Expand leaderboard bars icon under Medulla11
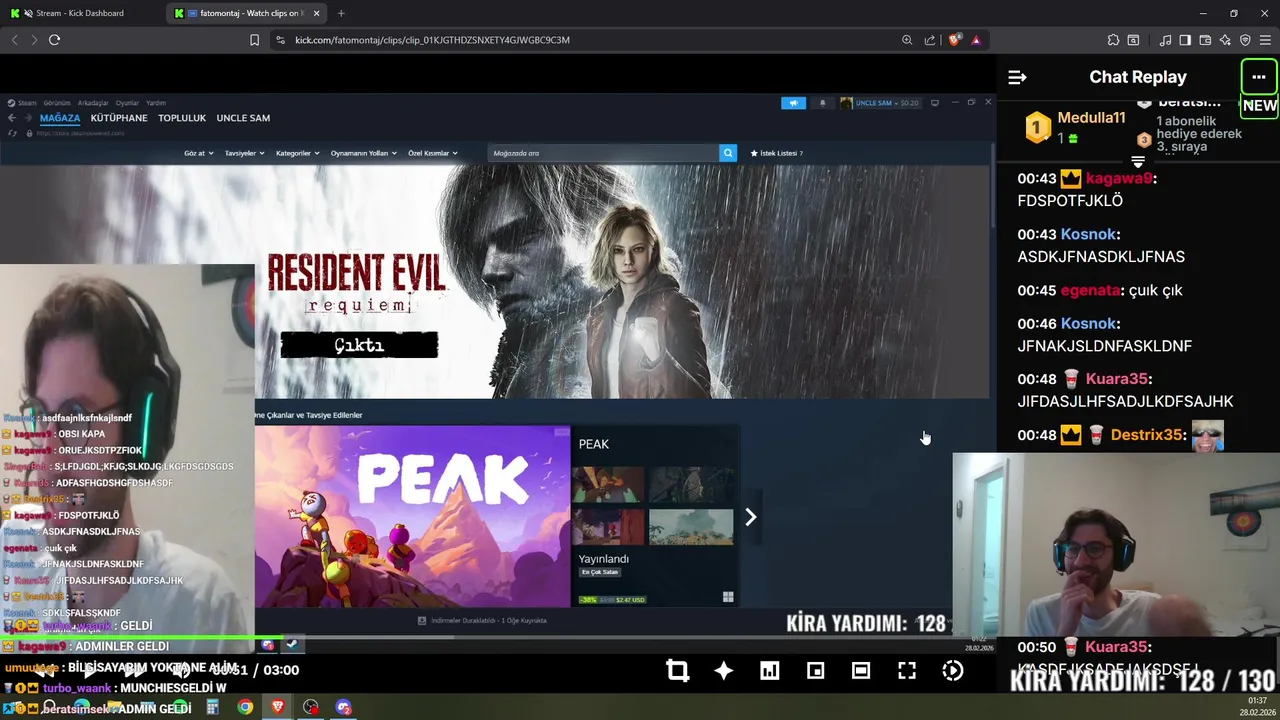This screenshot has height=720, width=1280. 1138,161
